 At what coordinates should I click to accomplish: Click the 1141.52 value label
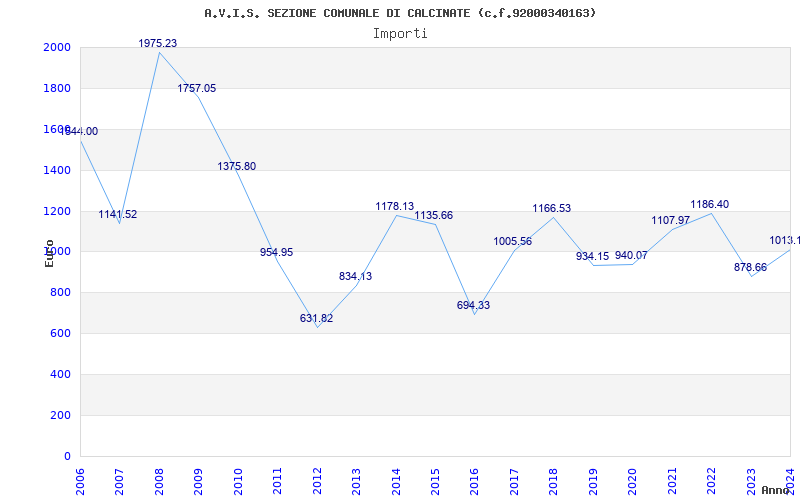[x=118, y=214]
